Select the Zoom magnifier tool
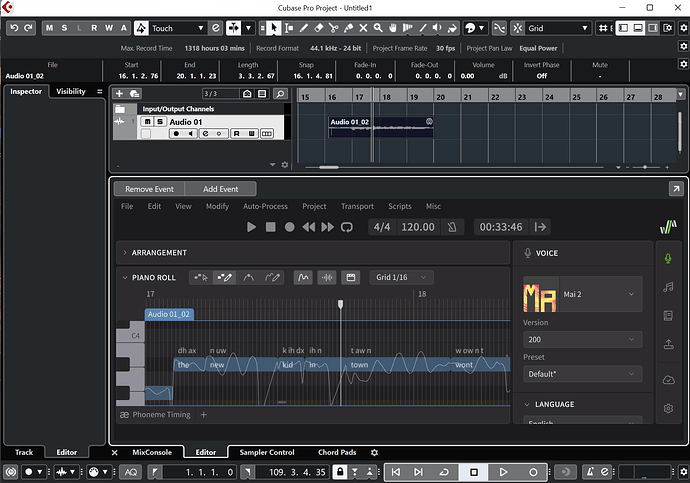 378,28
